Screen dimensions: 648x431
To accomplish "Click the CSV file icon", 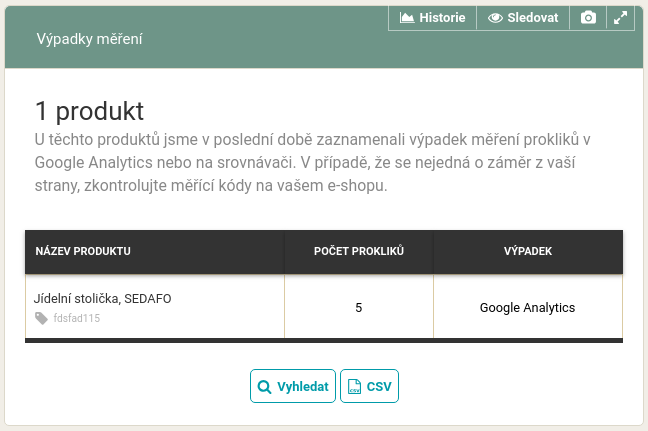I will 353,387.
